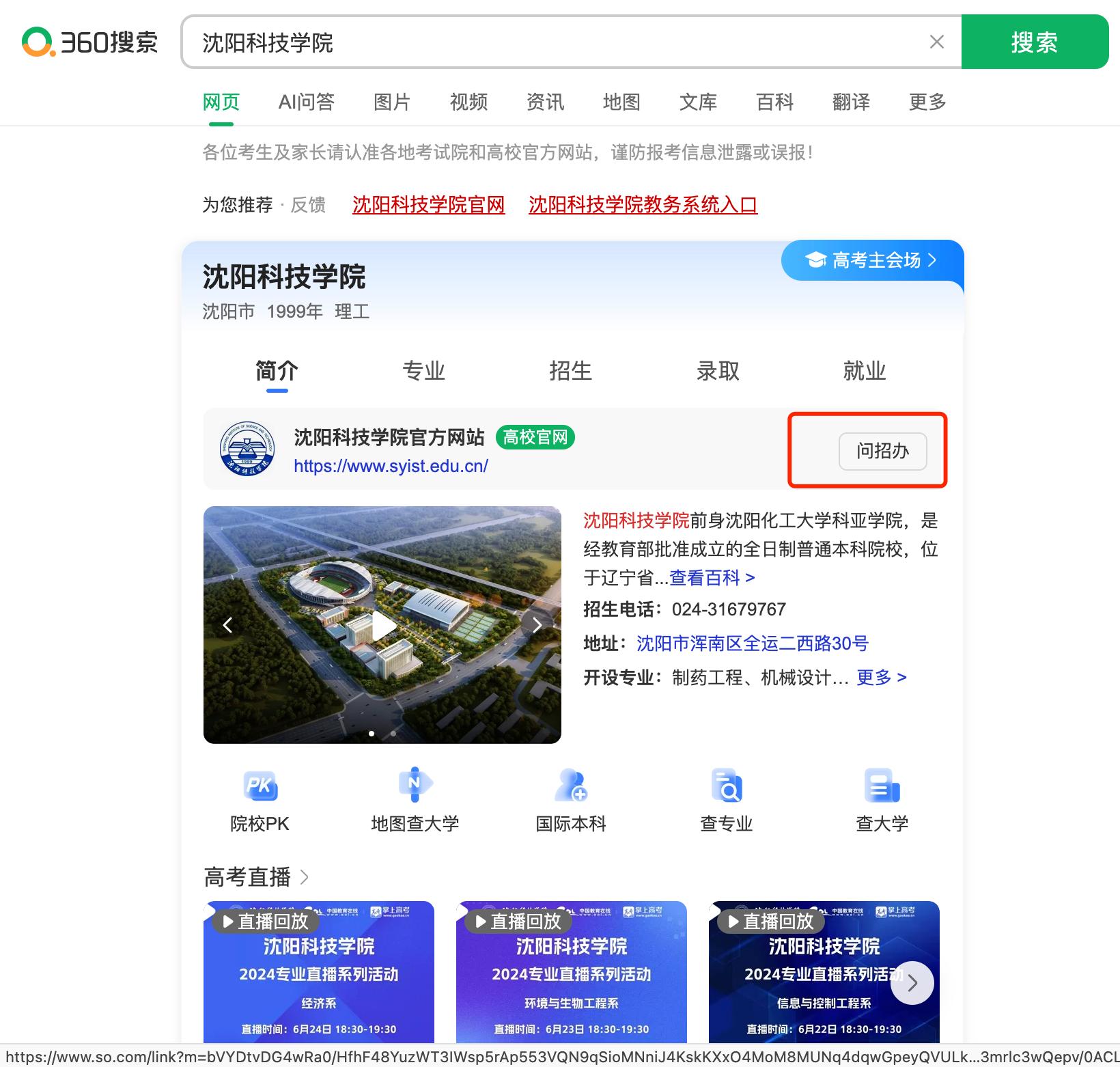Expand the 更多 search categories
The image size is (1120, 1067).
pos(927,102)
